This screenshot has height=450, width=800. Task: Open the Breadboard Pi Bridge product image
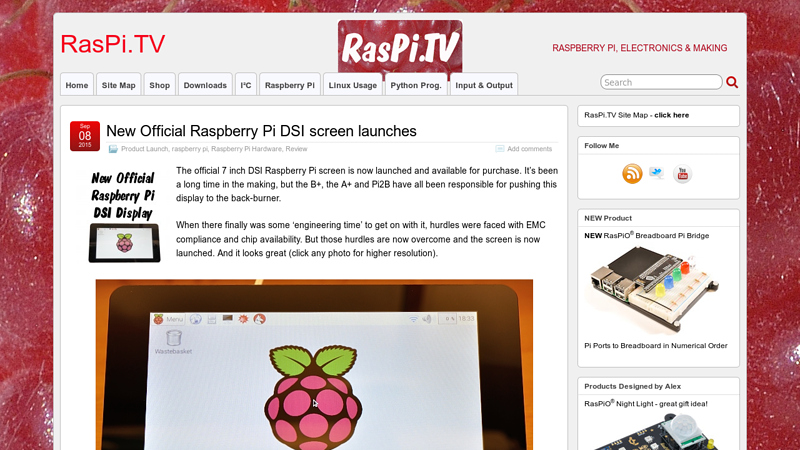(x=655, y=288)
